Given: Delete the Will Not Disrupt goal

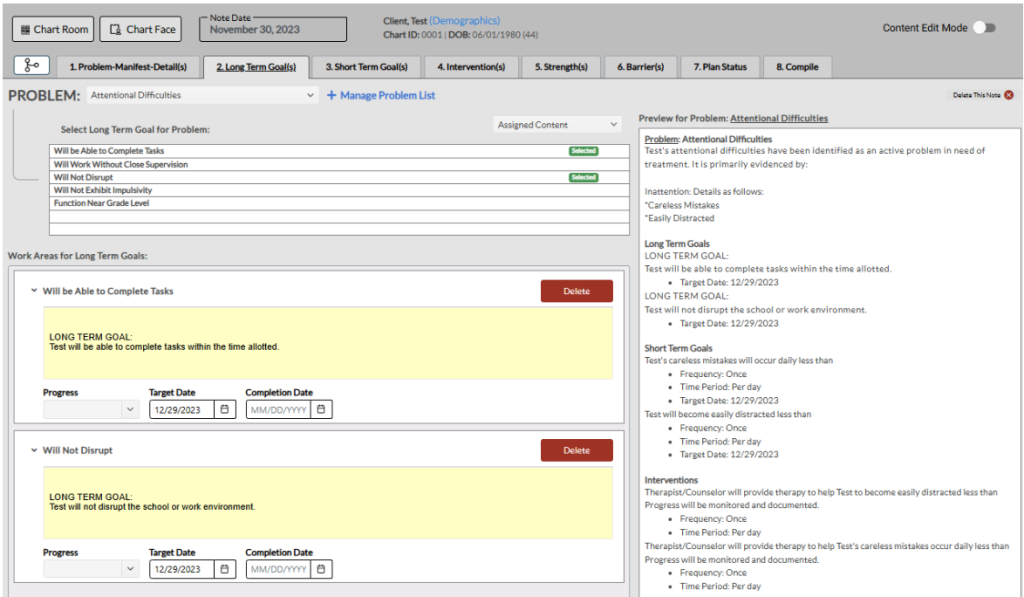Looking at the screenshot, I should point(576,450).
